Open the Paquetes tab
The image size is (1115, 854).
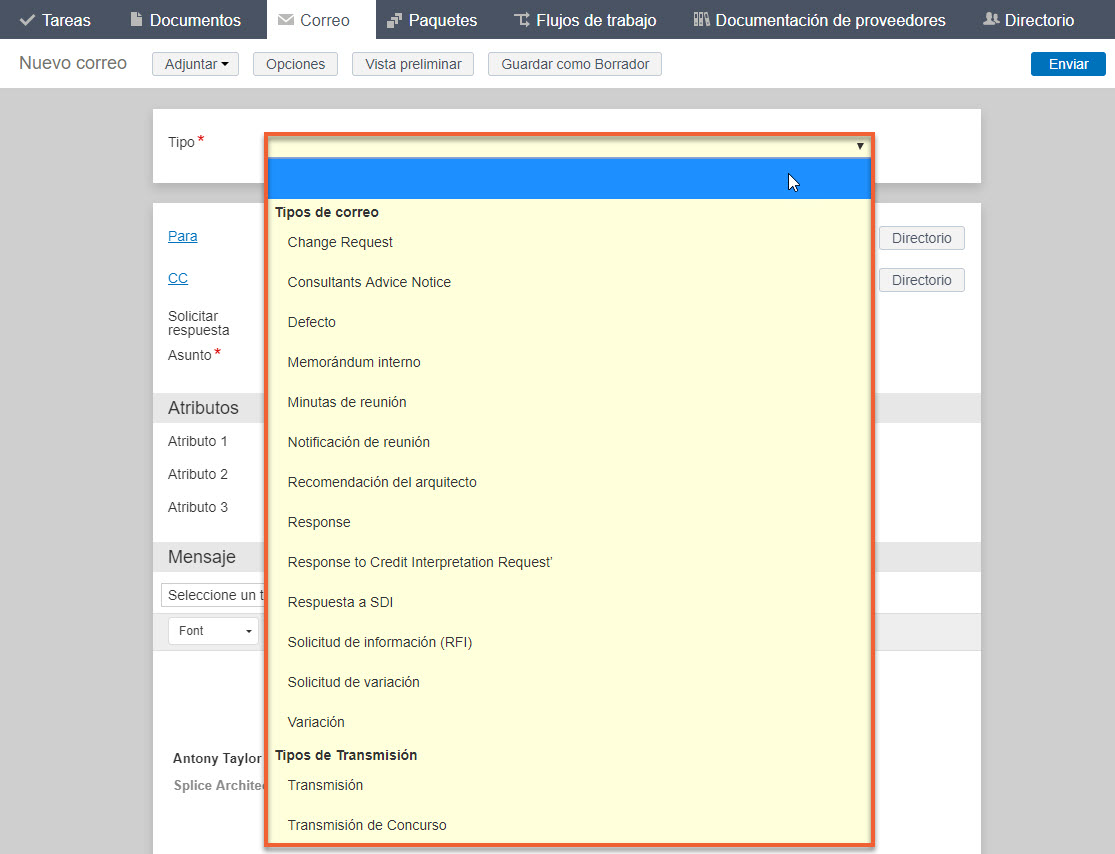432,20
